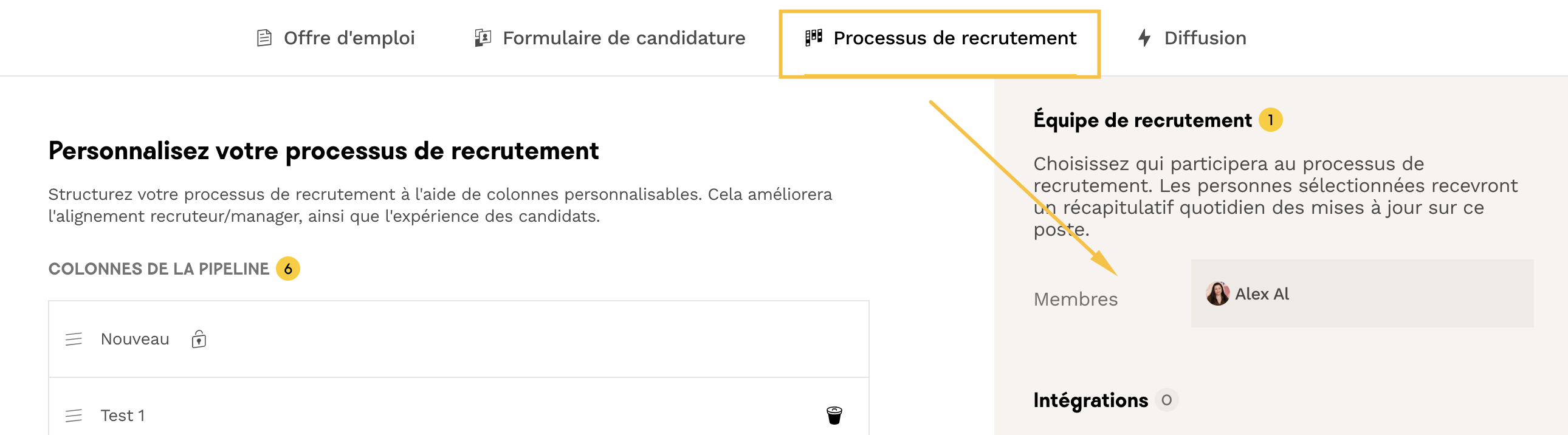Click the Diffusion lightning bolt icon
This screenshot has width=1568, height=435.
pyautogui.click(x=1144, y=38)
